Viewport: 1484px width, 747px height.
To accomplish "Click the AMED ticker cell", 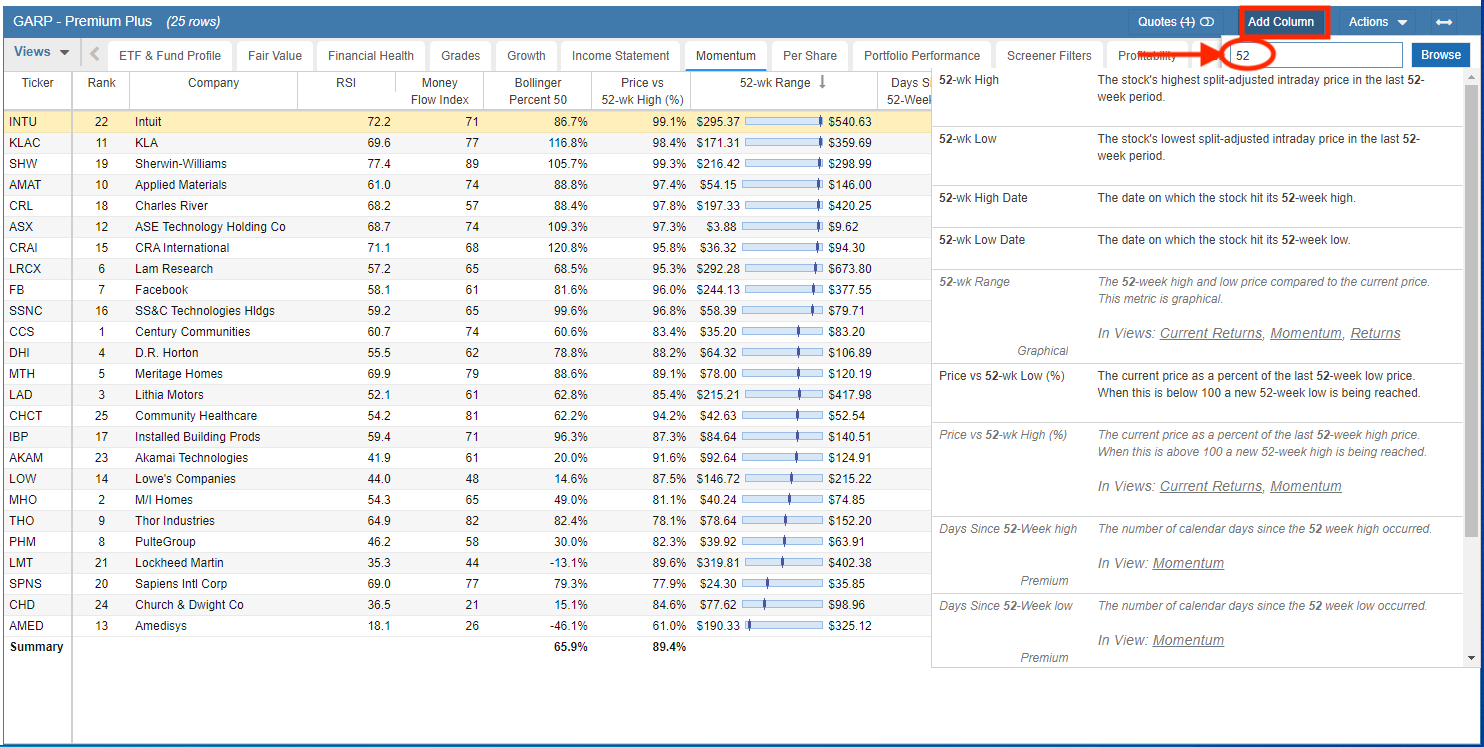I will (26, 626).
